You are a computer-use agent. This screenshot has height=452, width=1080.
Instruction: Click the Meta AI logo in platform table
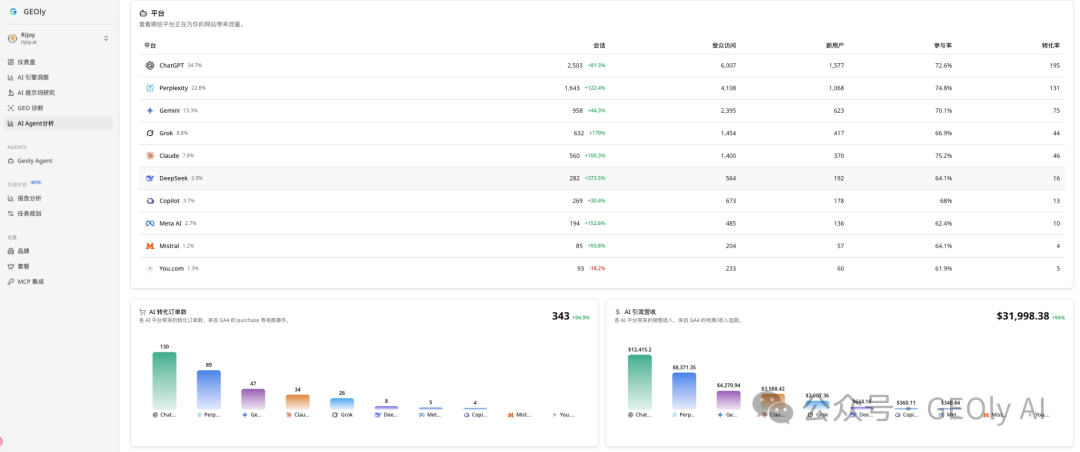(x=149, y=223)
